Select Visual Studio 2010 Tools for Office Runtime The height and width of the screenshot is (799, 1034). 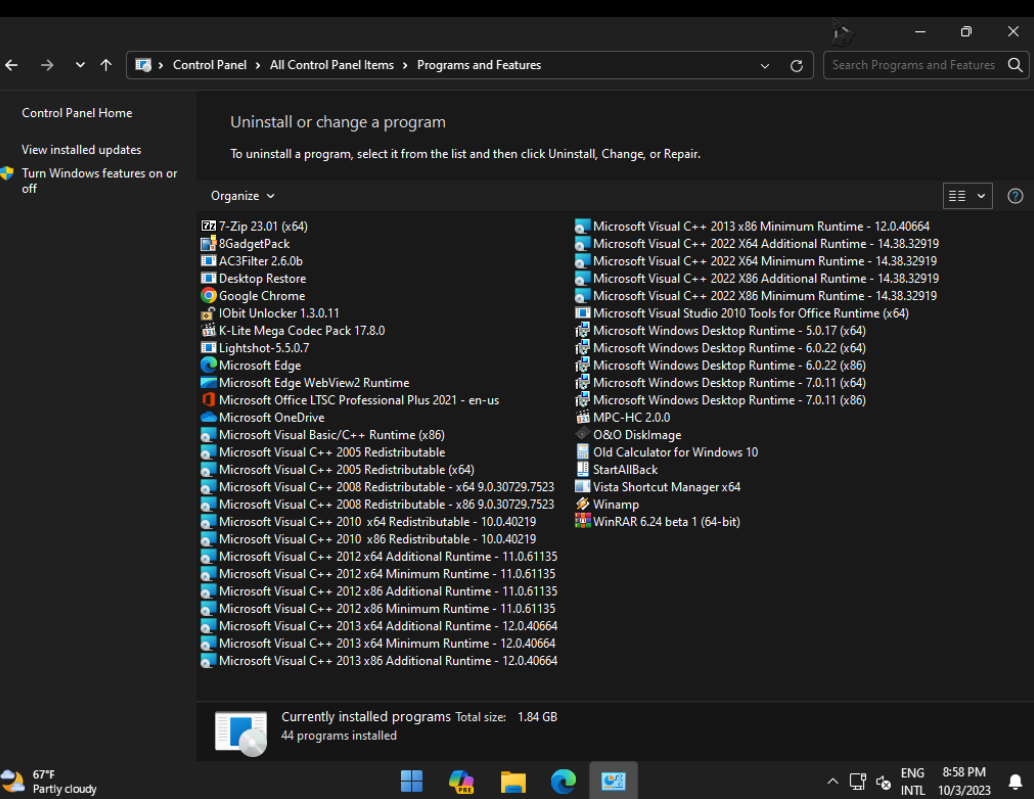[x=742, y=313]
